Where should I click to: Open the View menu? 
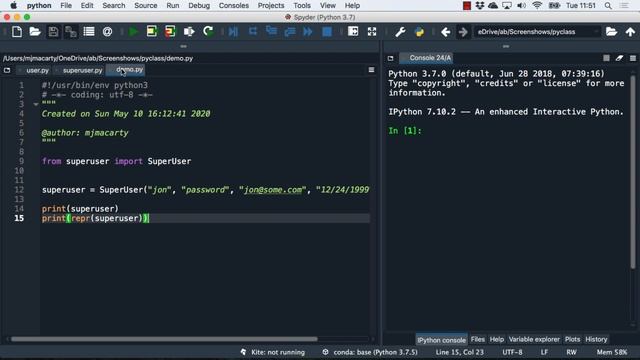point(328,6)
